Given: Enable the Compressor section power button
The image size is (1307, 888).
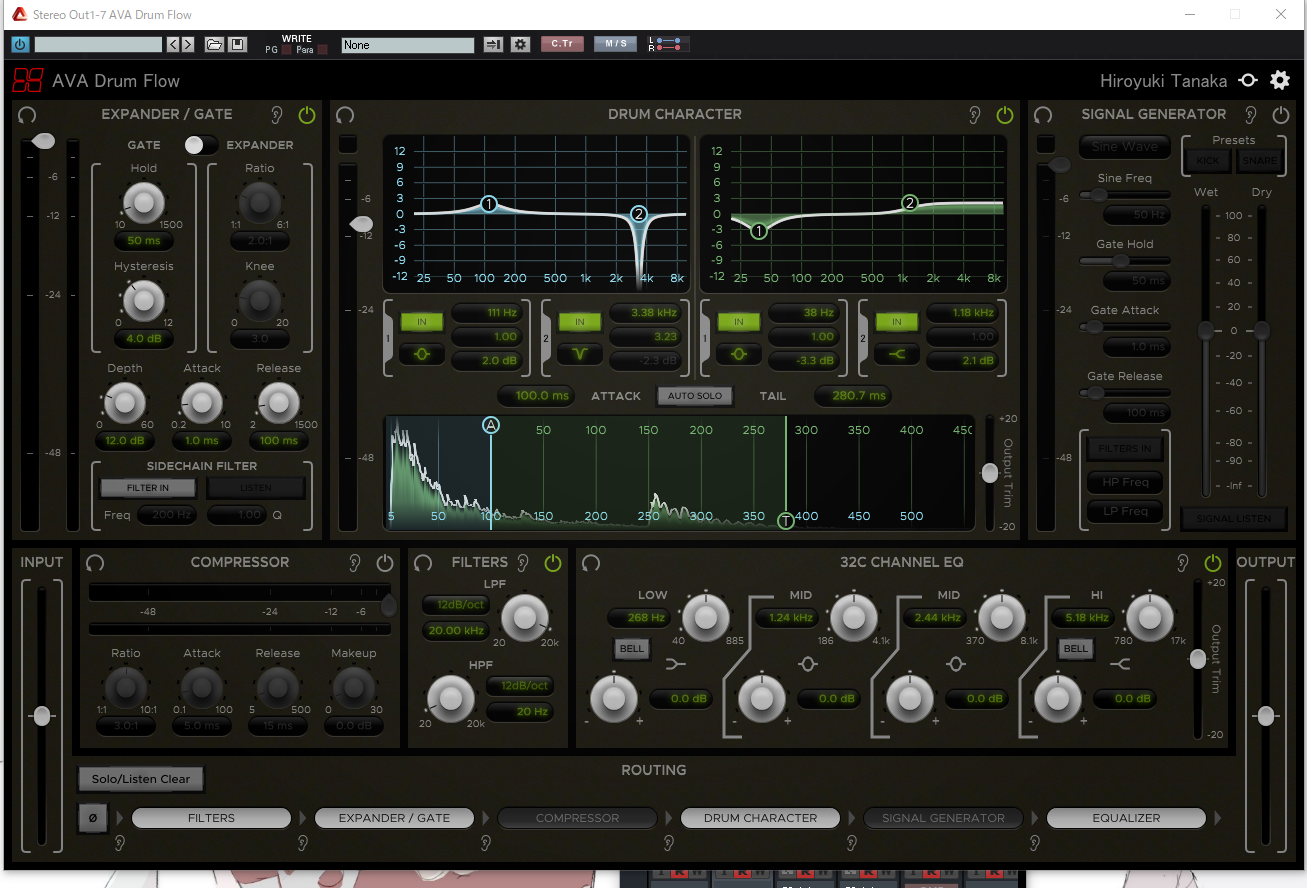Looking at the screenshot, I should 385,563.
